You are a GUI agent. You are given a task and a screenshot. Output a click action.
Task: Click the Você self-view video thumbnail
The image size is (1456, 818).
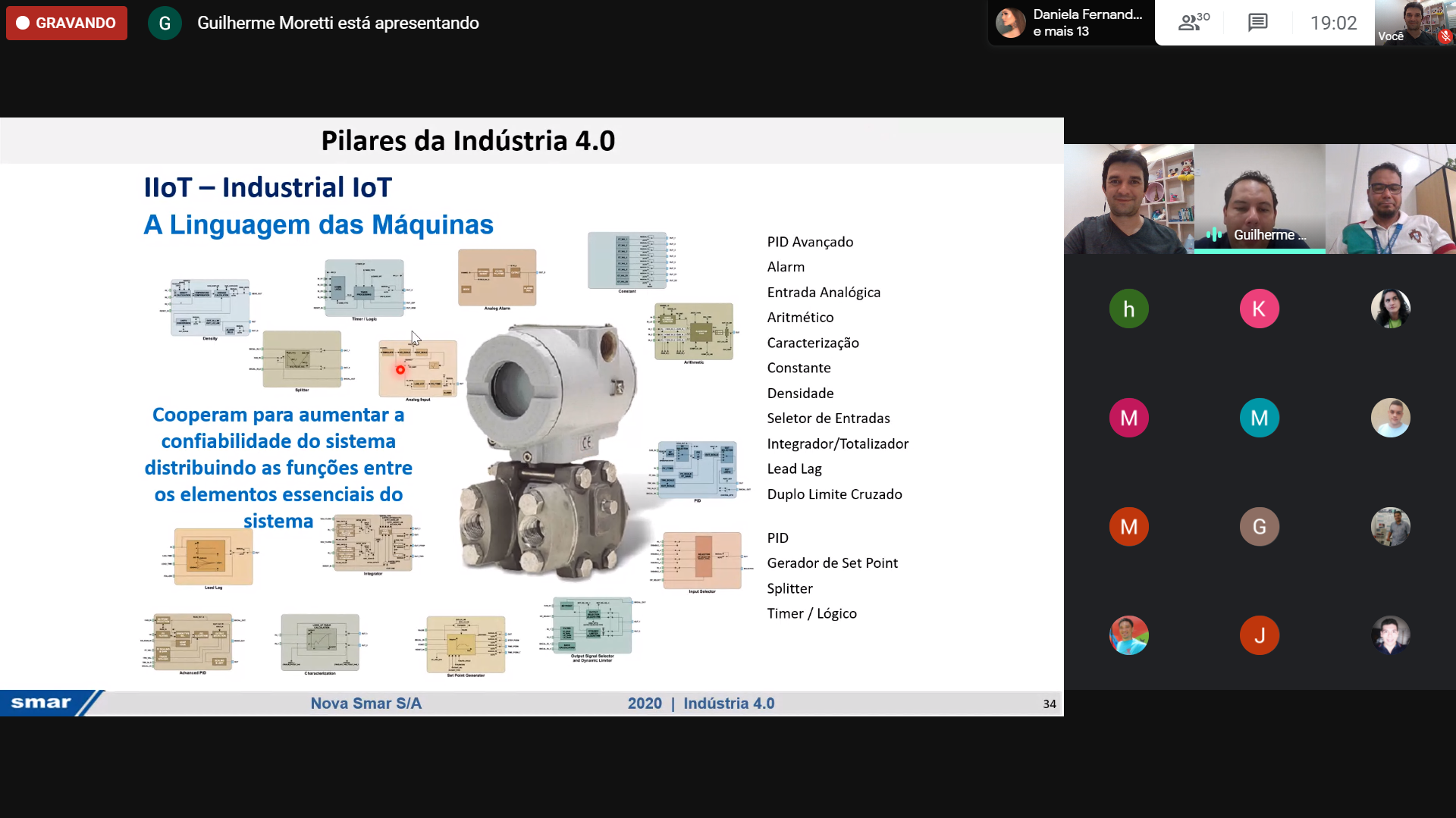point(1414,21)
